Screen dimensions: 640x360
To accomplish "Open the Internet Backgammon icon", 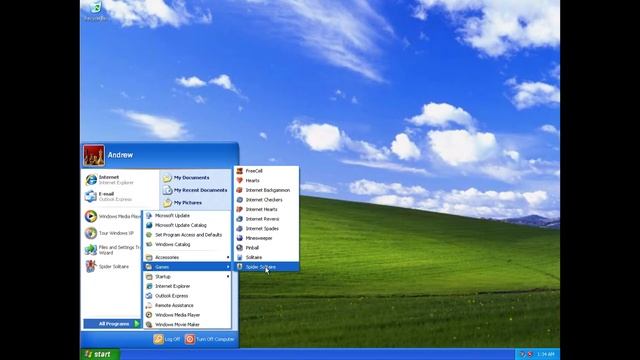I will coord(240,190).
